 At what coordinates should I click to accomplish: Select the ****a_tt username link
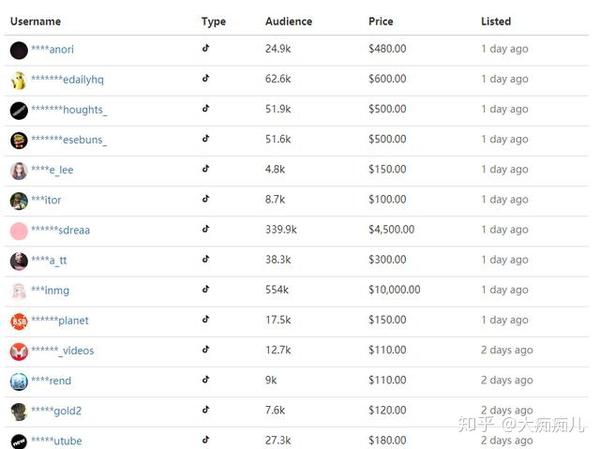click(49, 260)
